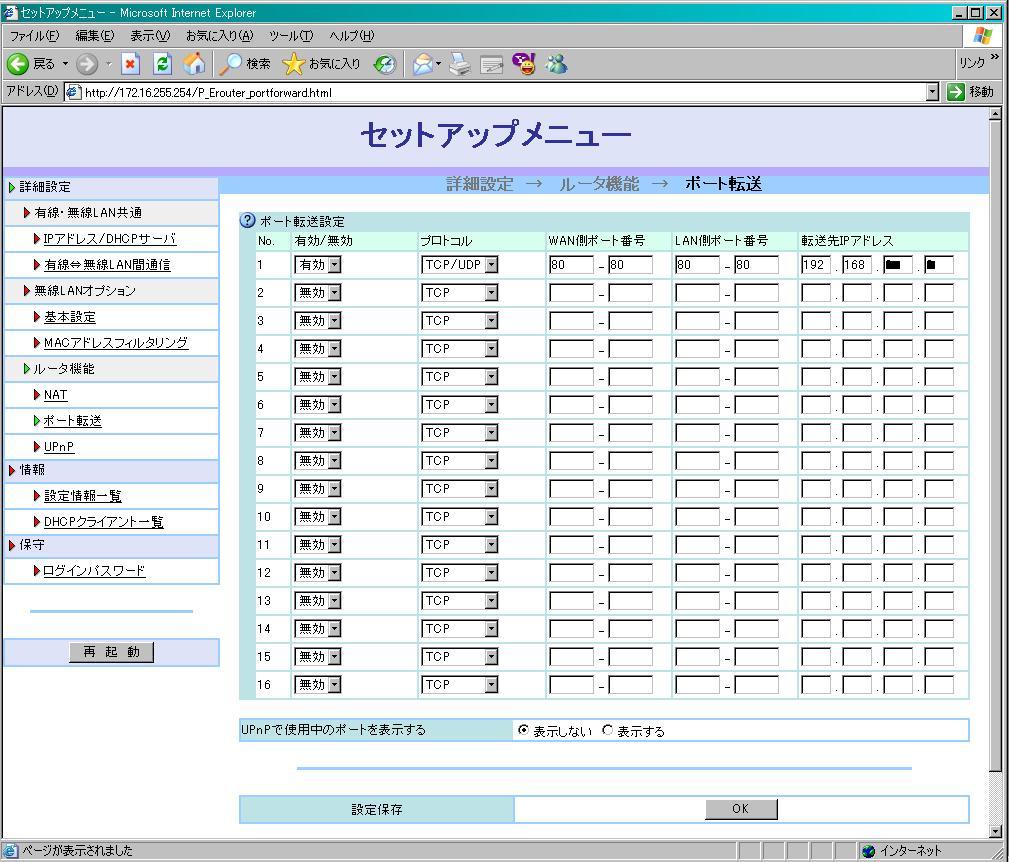Open the UPnP sidebar link
This screenshot has height=862, width=1009.
59,446
